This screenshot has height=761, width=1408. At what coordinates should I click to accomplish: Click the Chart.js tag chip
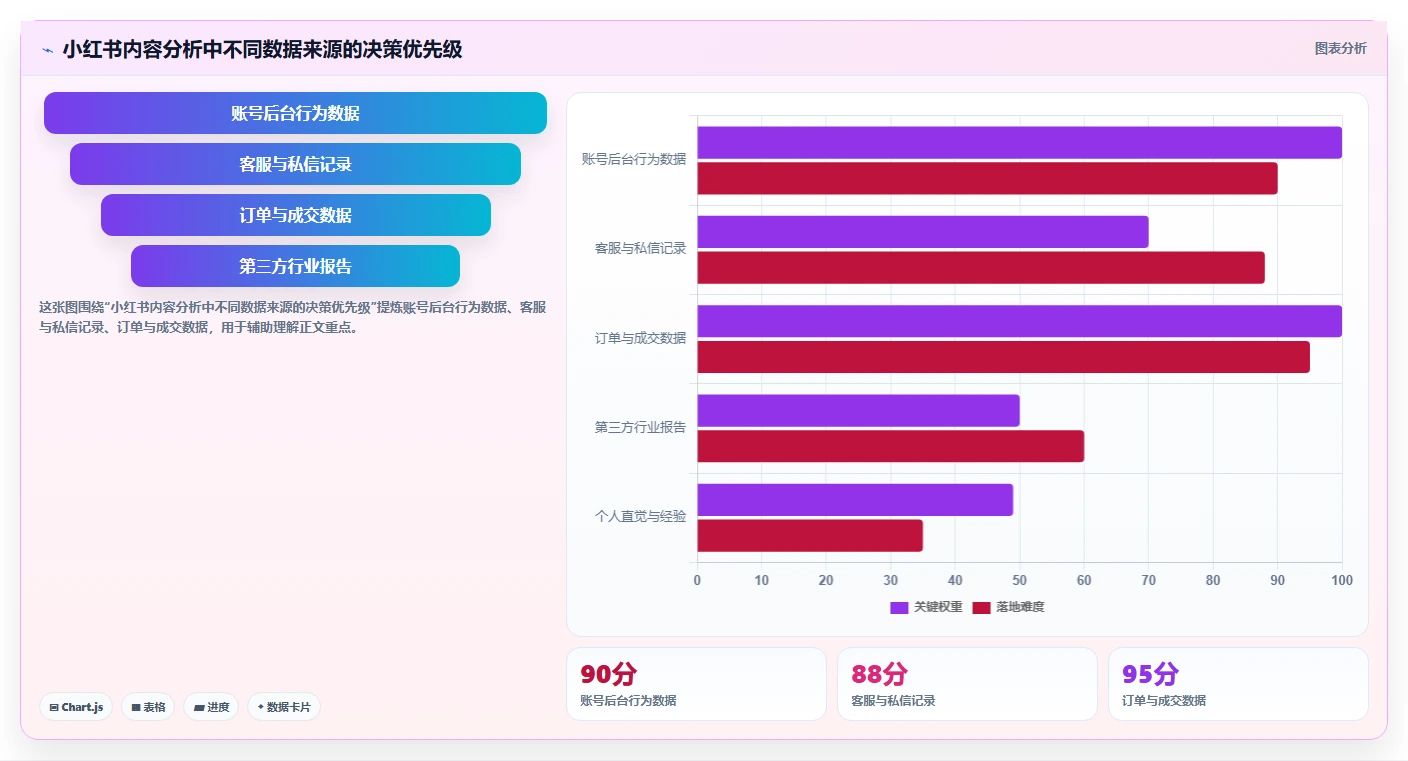[x=77, y=707]
